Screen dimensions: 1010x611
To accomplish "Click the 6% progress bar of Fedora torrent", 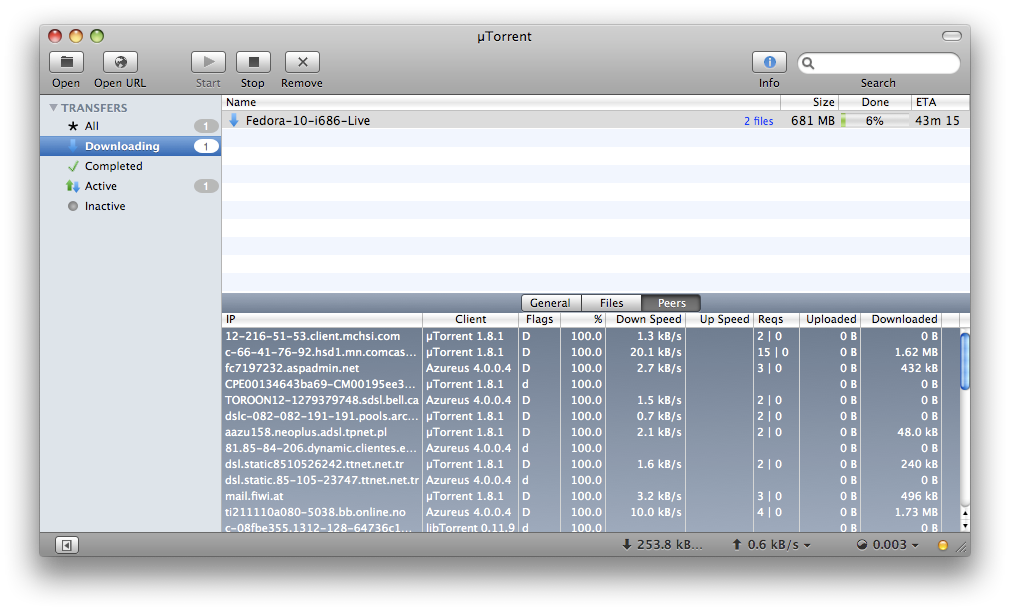I will [x=875, y=120].
